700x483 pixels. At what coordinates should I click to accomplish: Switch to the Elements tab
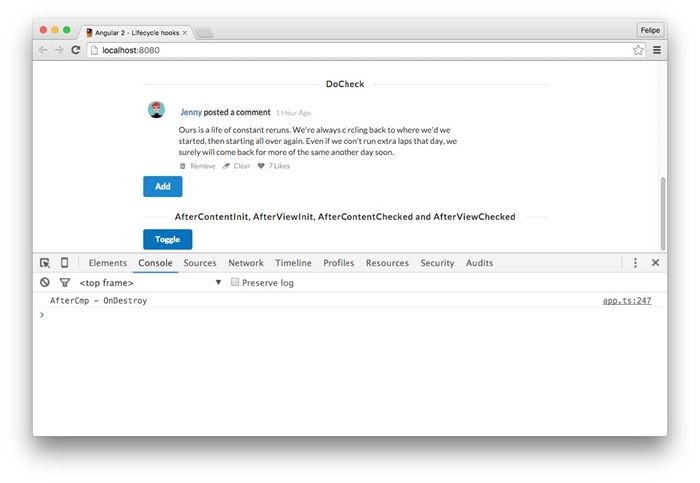click(108, 263)
